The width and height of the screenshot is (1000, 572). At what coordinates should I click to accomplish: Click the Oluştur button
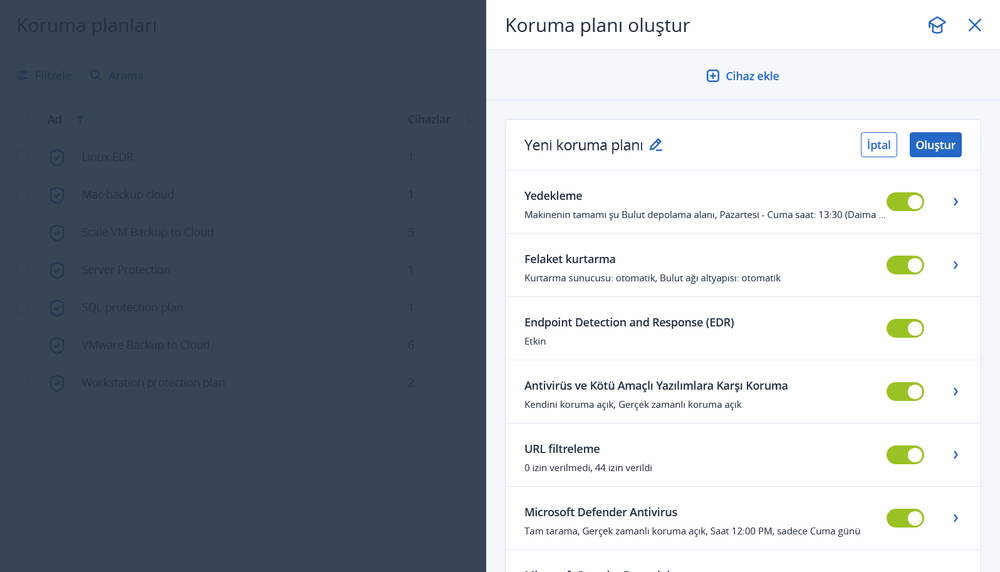935,145
